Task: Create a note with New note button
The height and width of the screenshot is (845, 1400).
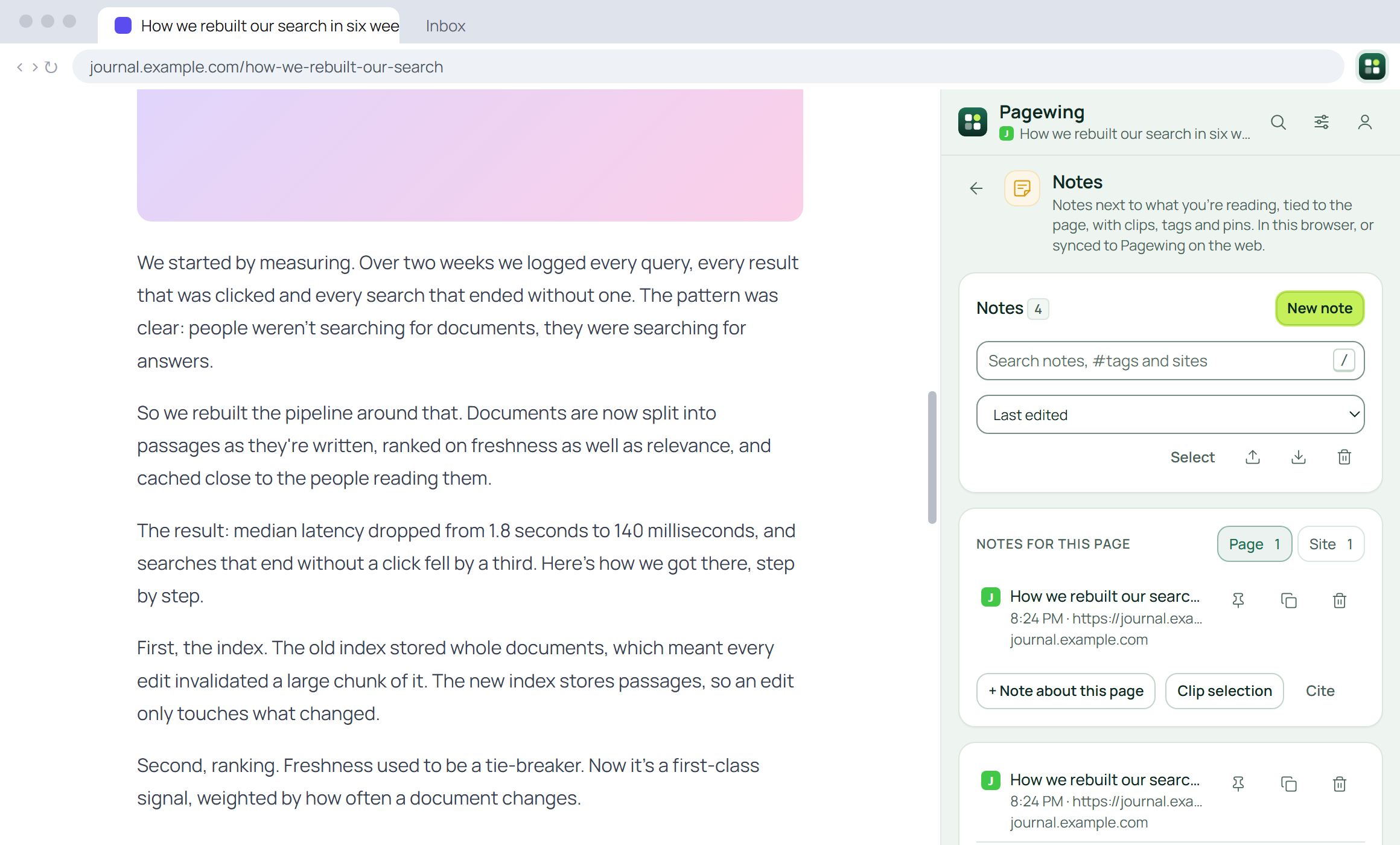Action: (1320, 308)
